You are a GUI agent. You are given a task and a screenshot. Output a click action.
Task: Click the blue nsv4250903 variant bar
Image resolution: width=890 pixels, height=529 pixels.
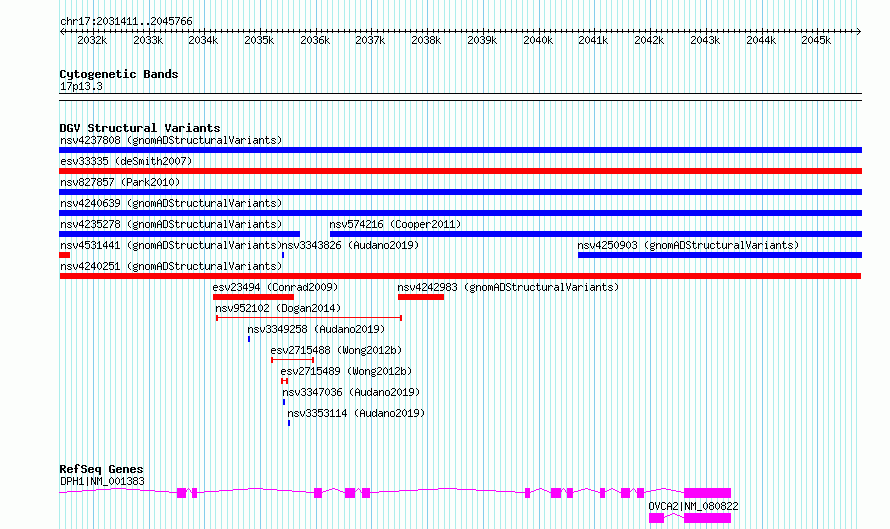tap(720, 255)
